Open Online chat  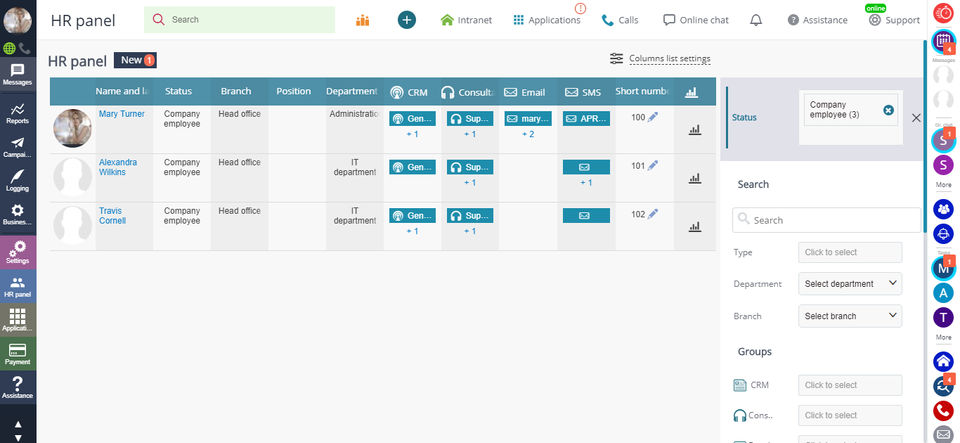[x=696, y=20]
